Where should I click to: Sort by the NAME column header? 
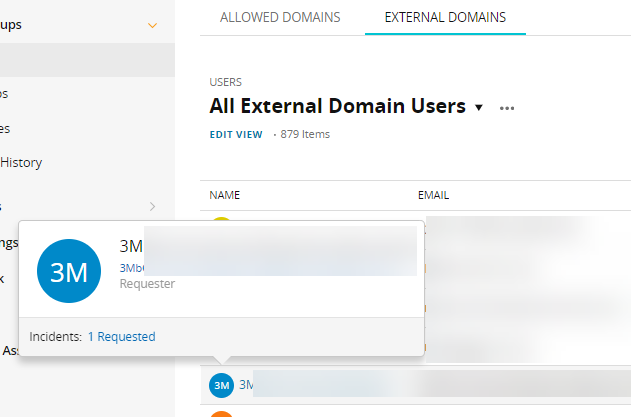(225, 195)
